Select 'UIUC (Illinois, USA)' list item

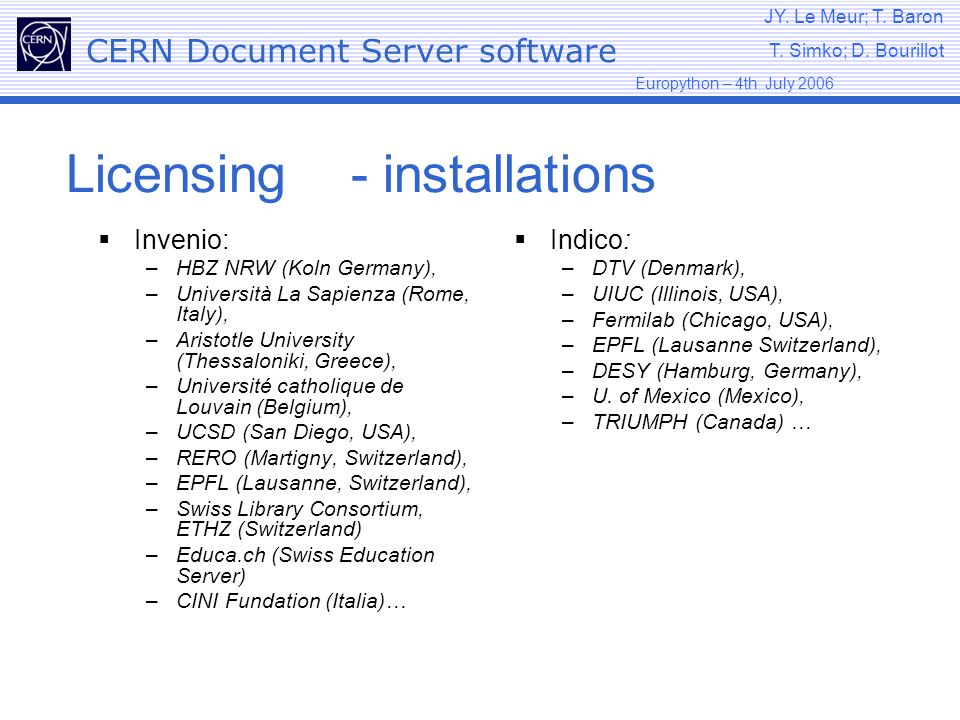point(688,294)
